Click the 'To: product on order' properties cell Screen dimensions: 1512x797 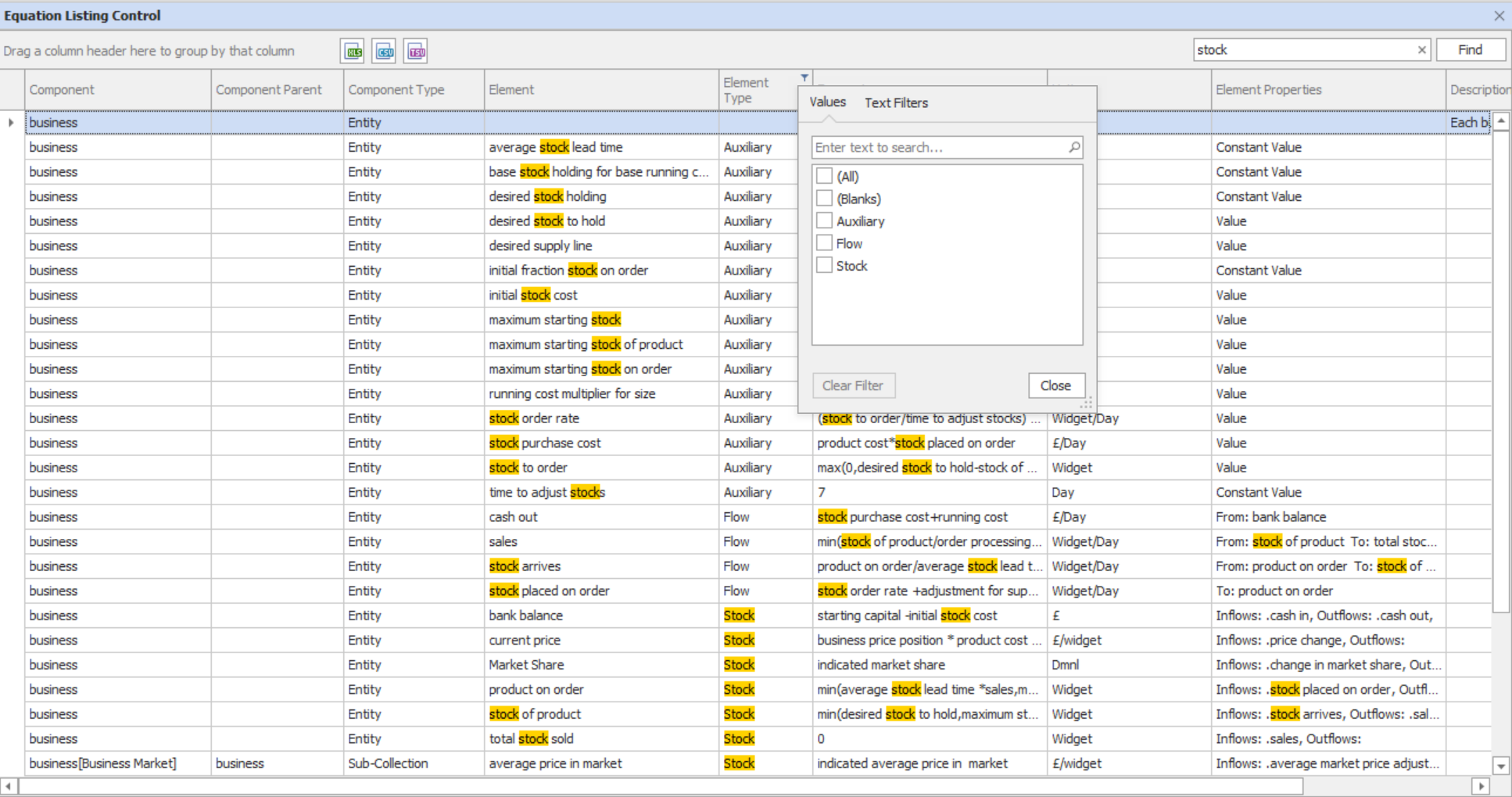pos(1328,591)
